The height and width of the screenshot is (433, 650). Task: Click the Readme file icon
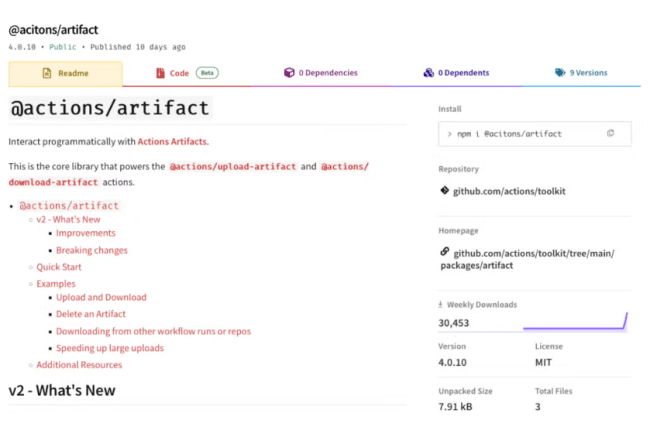(47, 73)
